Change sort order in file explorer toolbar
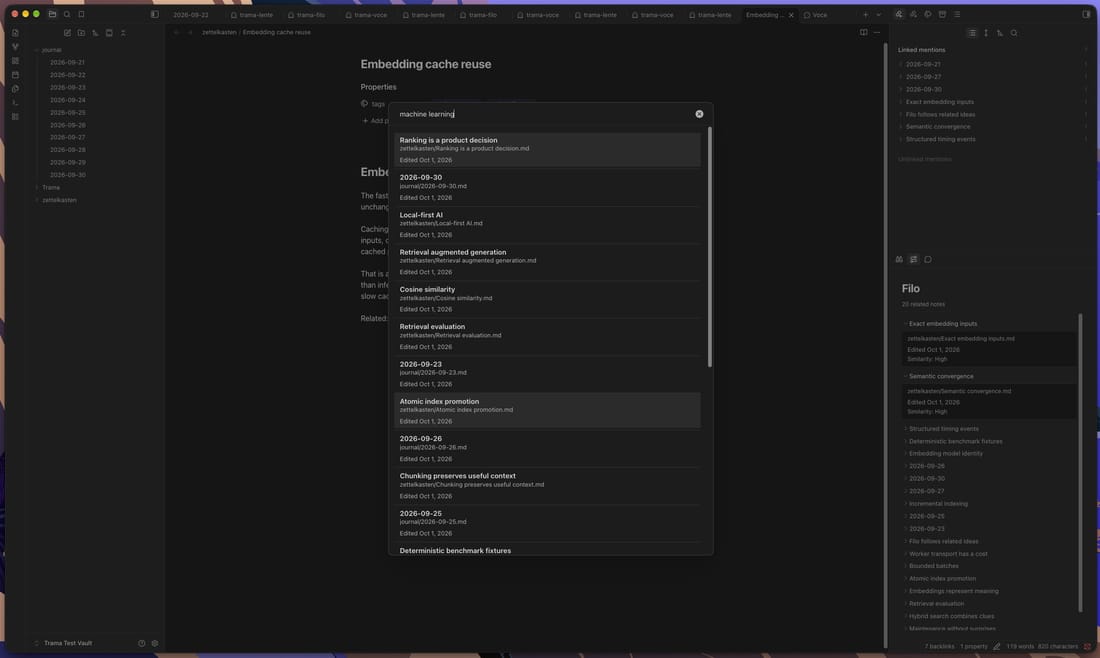 pos(95,33)
